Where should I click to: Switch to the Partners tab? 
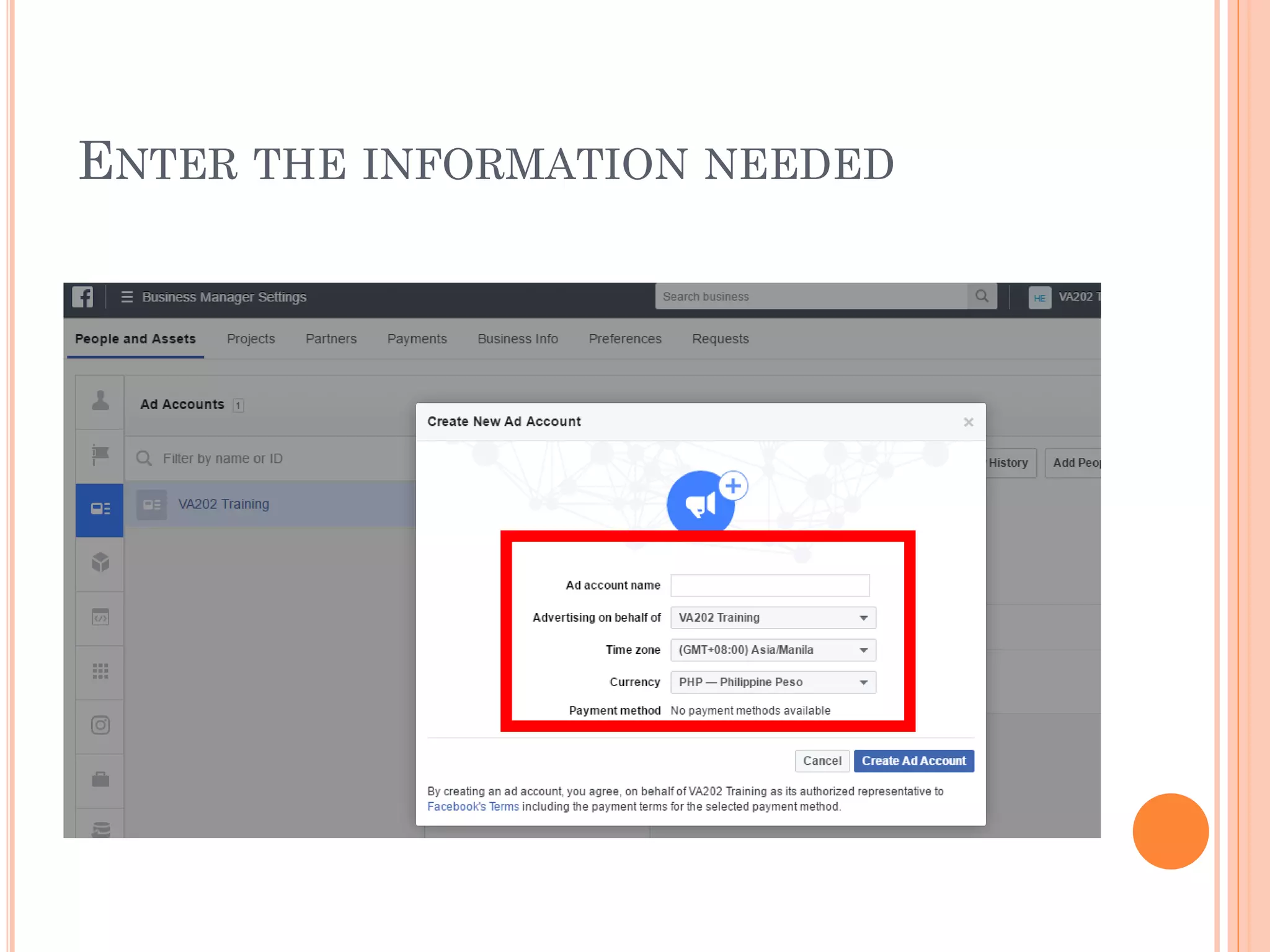coord(331,339)
